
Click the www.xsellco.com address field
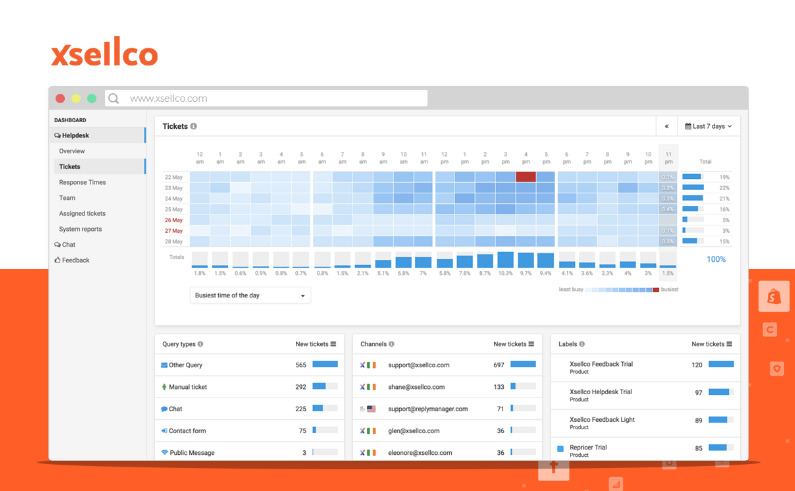point(266,98)
